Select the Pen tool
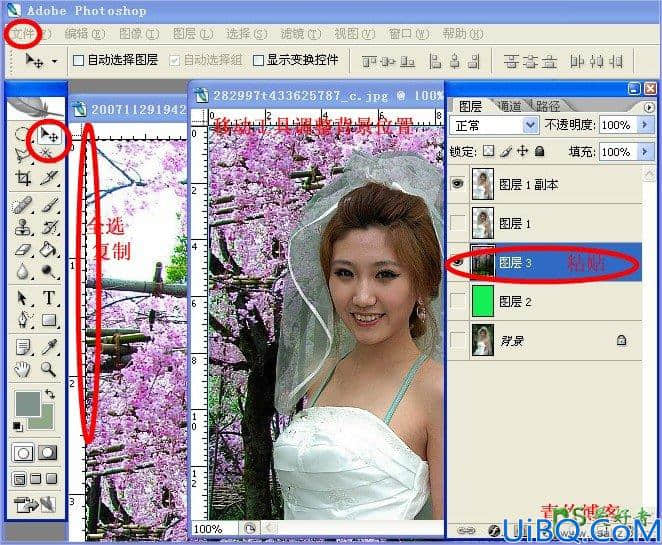 pos(23,320)
